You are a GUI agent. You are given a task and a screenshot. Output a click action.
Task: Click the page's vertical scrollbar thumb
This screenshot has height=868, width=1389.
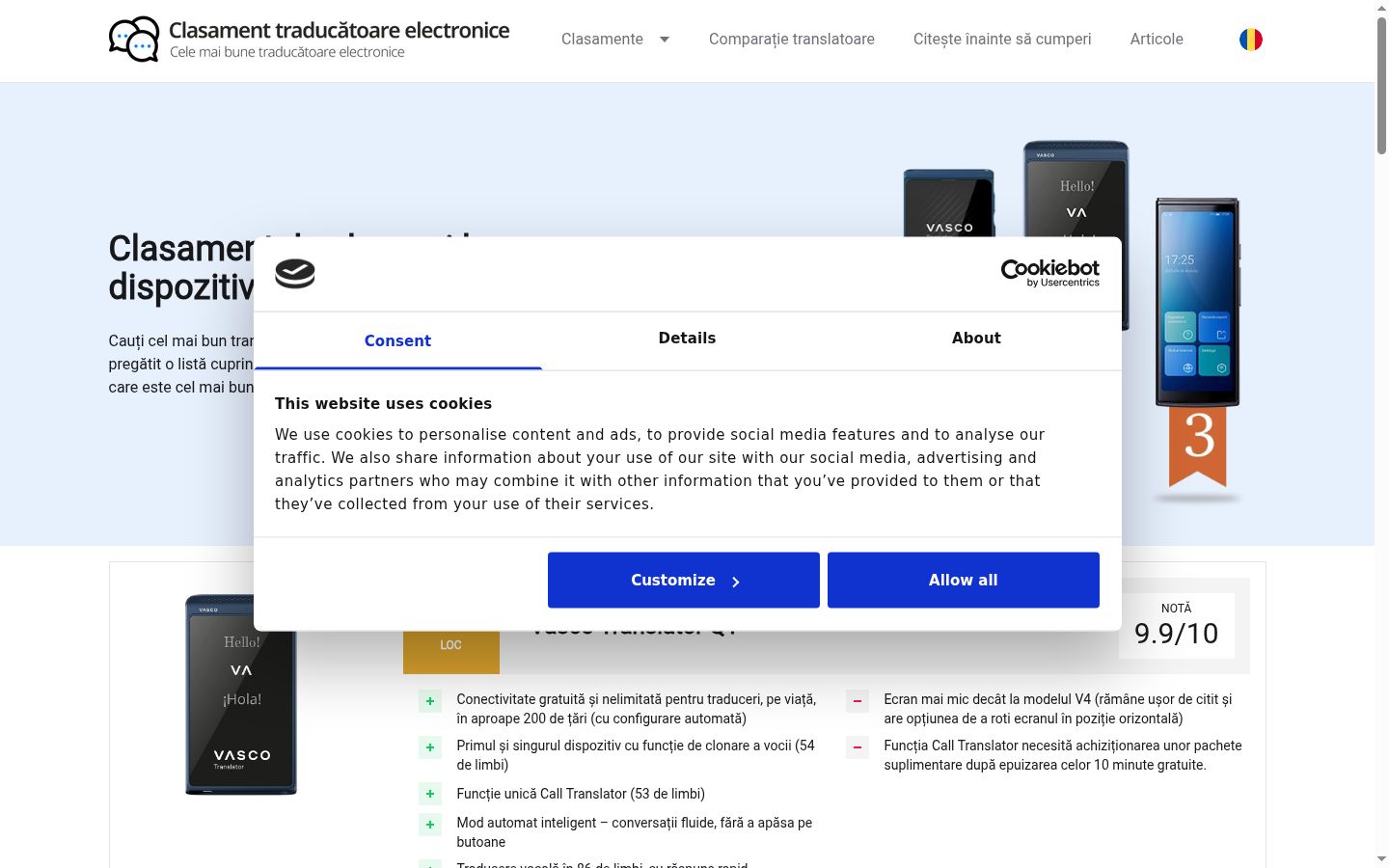click(x=1381, y=85)
